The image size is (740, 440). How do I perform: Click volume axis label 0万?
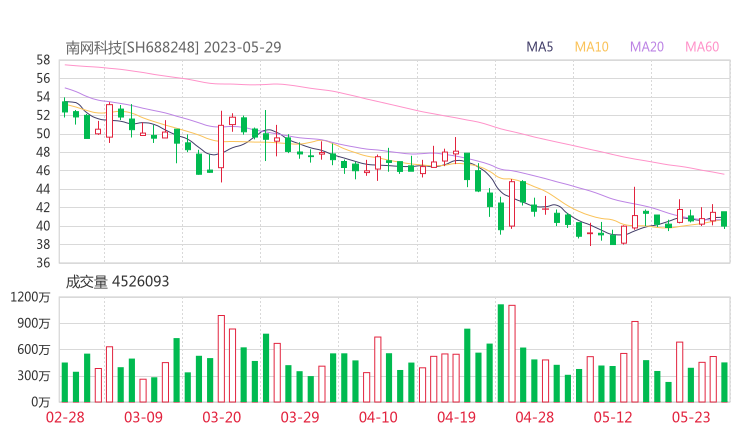(x=41, y=402)
